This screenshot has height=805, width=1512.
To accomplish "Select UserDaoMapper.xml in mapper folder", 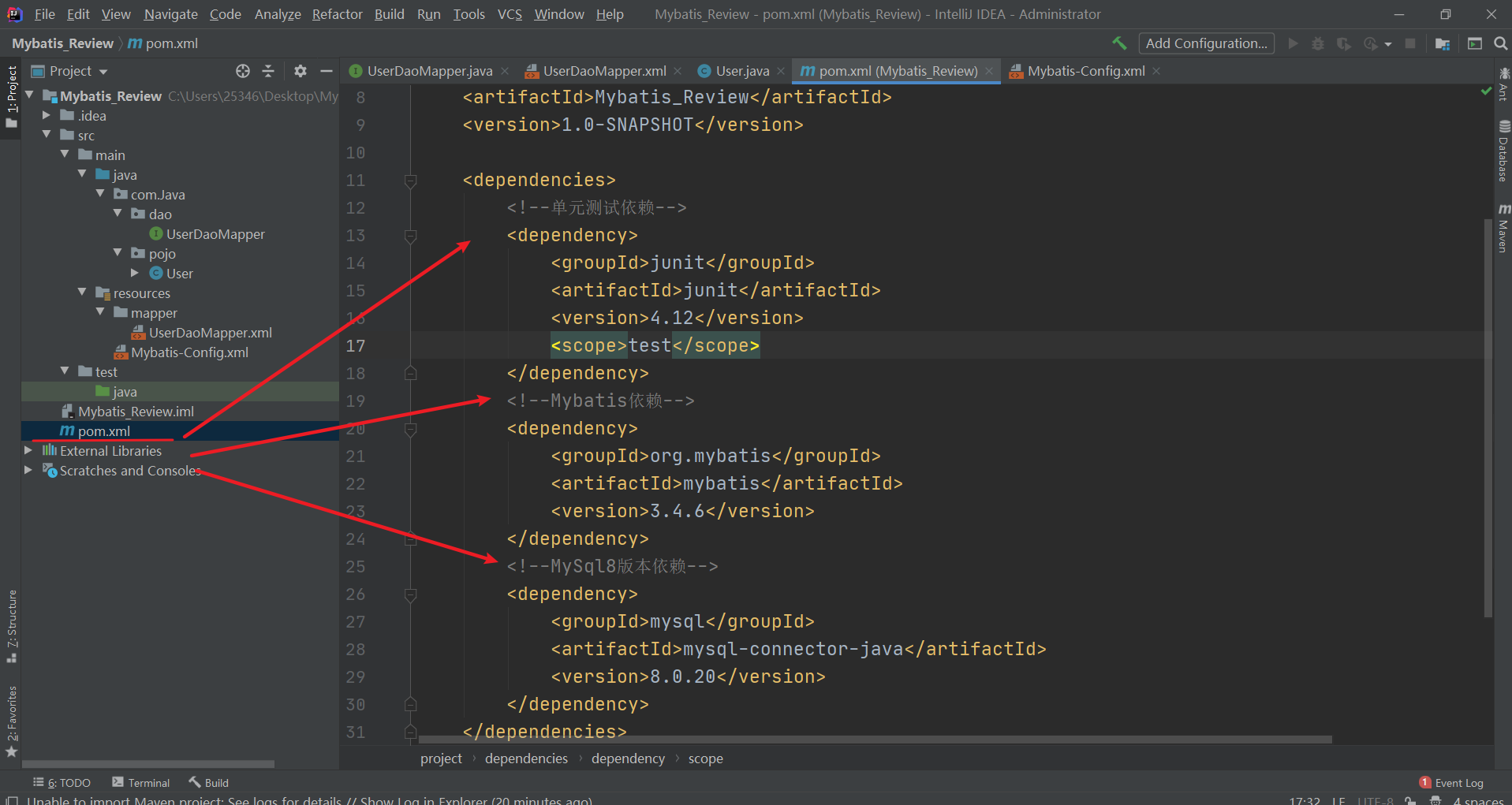I will (211, 333).
